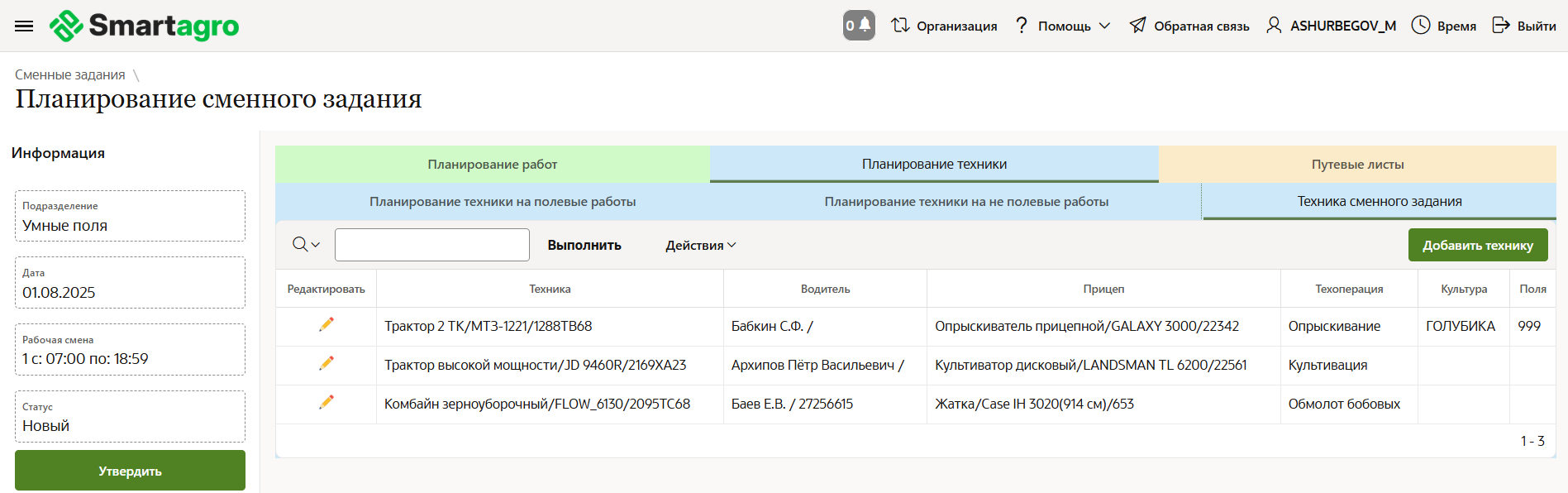Image resolution: width=1568 pixels, height=493 pixels.
Task: Click the Smartagro logo
Action: pyautogui.click(x=145, y=26)
